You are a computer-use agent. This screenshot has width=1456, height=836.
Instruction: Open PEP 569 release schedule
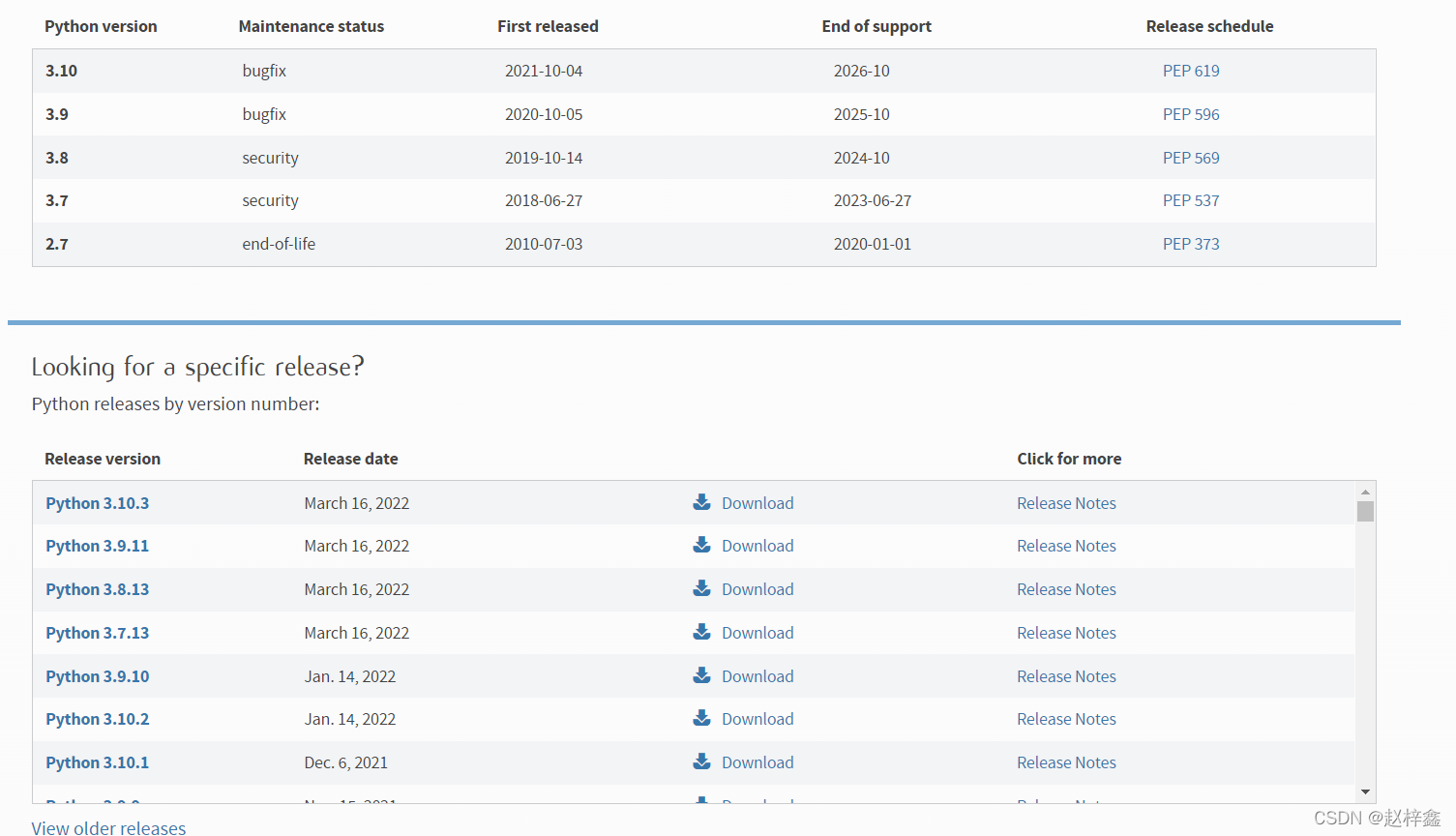1191,158
